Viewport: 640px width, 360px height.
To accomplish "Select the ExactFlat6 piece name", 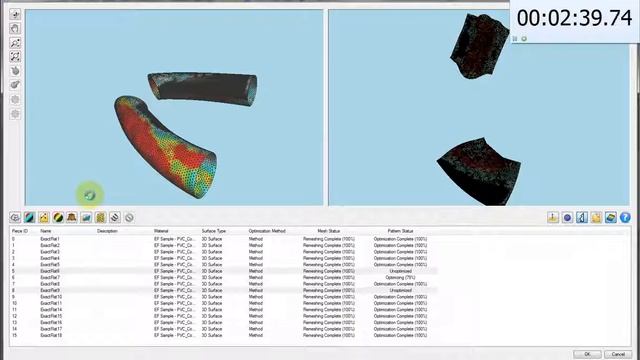I will pos(50,271).
